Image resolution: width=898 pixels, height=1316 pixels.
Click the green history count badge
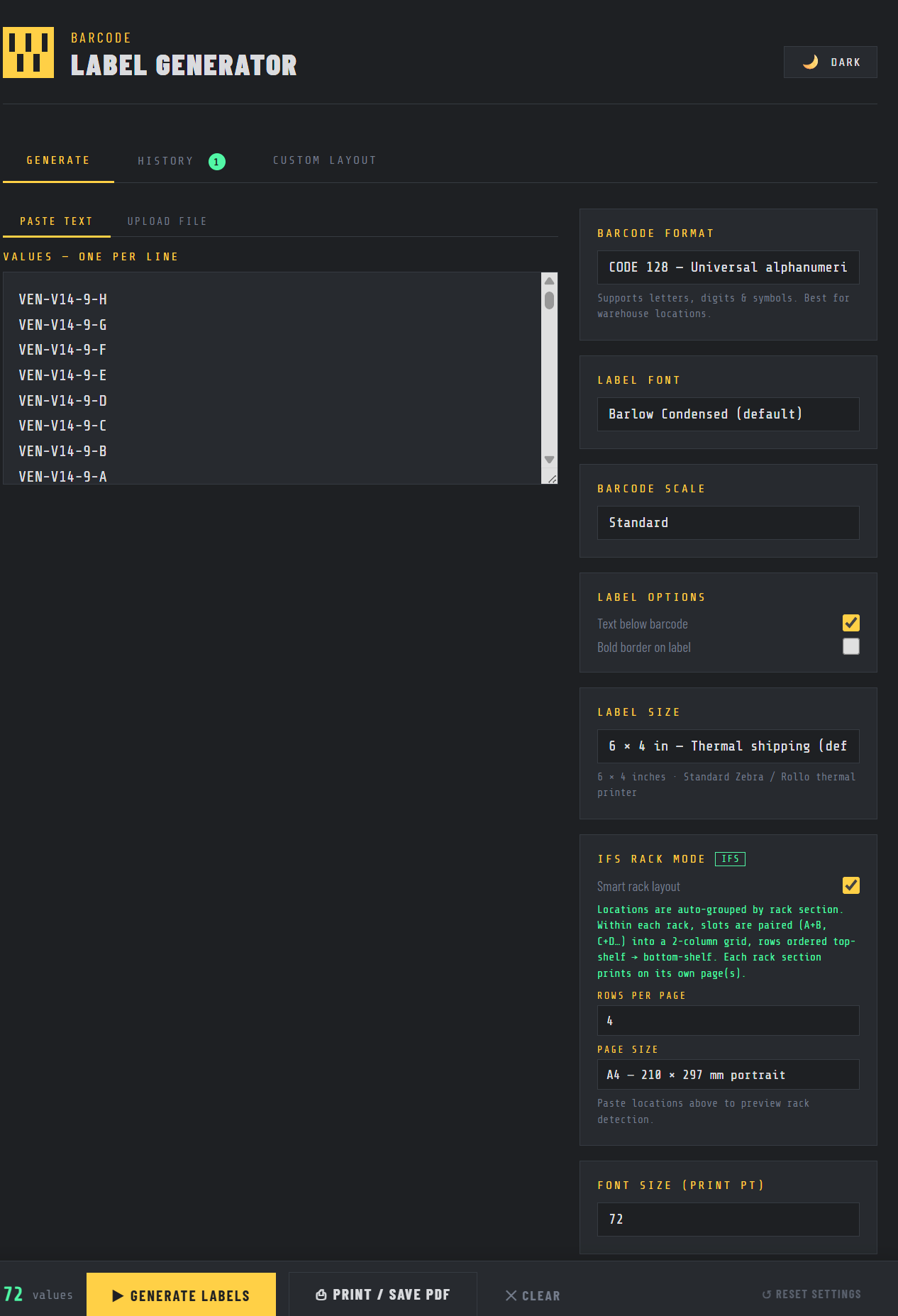click(217, 162)
